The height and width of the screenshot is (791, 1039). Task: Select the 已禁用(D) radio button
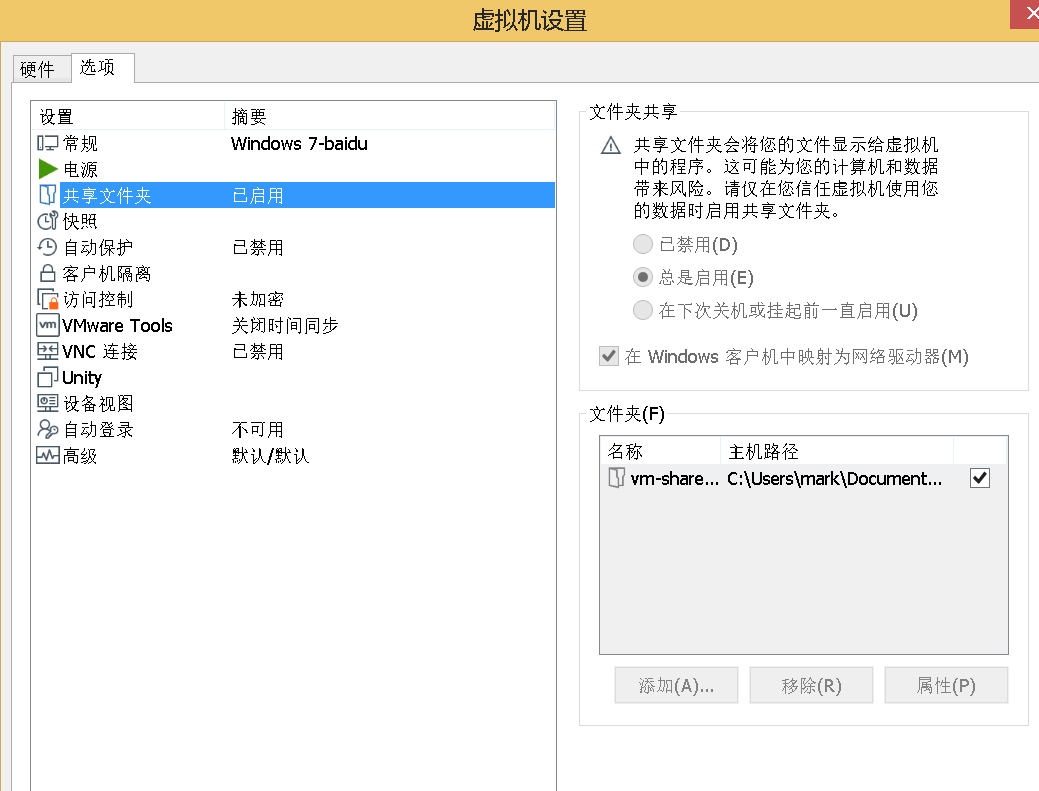click(x=643, y=244)
